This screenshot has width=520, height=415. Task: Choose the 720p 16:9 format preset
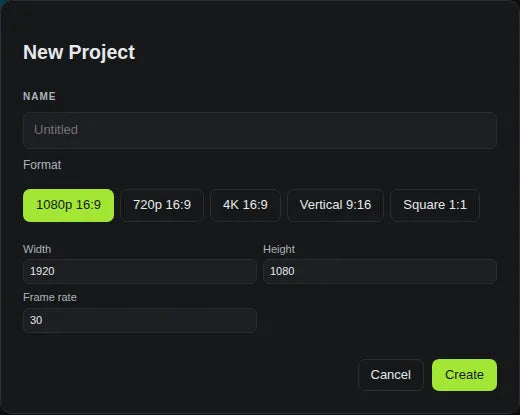point(162,205)
